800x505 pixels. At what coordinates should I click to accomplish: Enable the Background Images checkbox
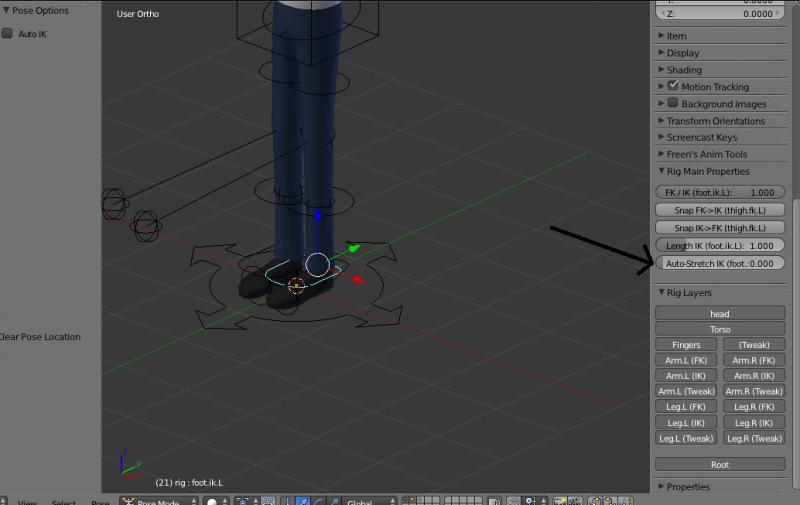pos(673,103)
